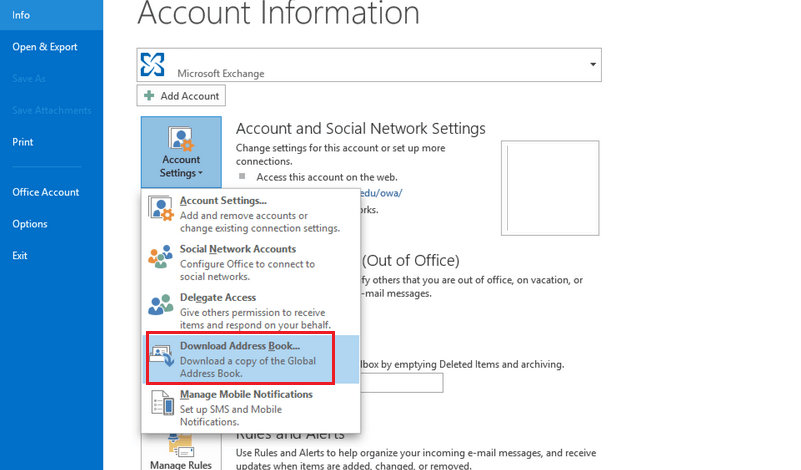Collapse the Account Settings dropdown button
Image resolution: width=801 pixels, height=470 pixels.
click(181, 152)
